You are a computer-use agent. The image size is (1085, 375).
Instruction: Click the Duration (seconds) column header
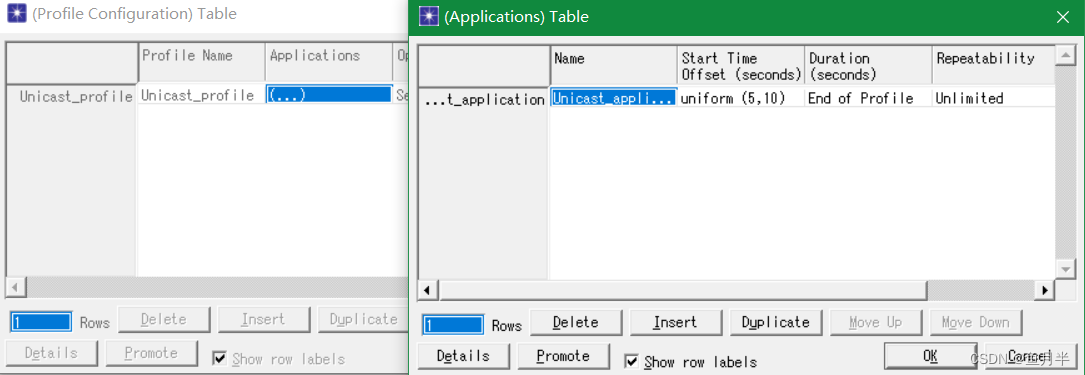pos(868,65)
